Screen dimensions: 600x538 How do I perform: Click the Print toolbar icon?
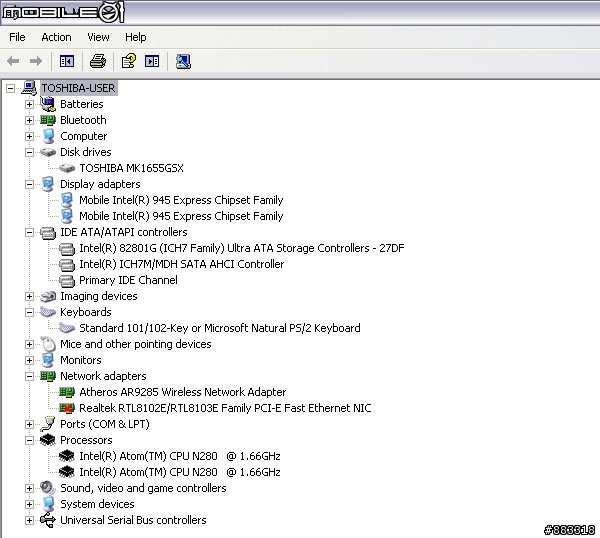(98, 61)
